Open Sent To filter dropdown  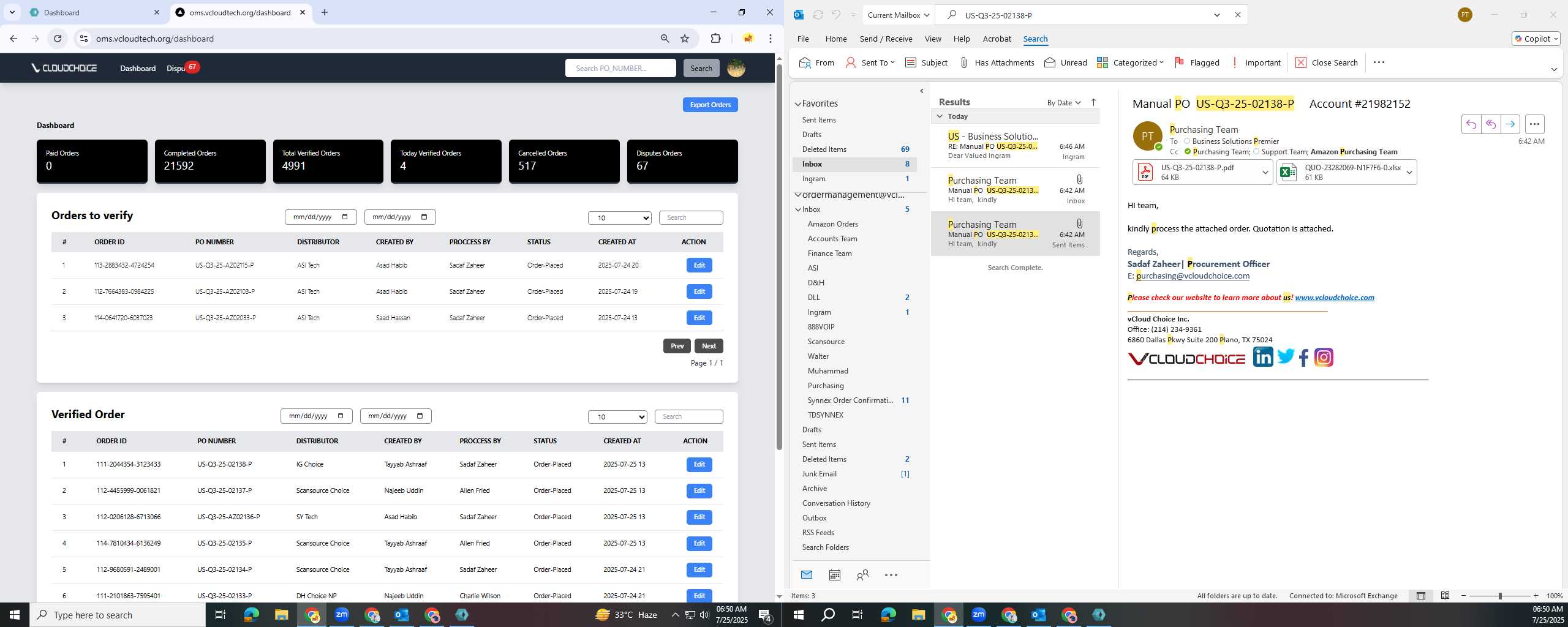[870, 62]
